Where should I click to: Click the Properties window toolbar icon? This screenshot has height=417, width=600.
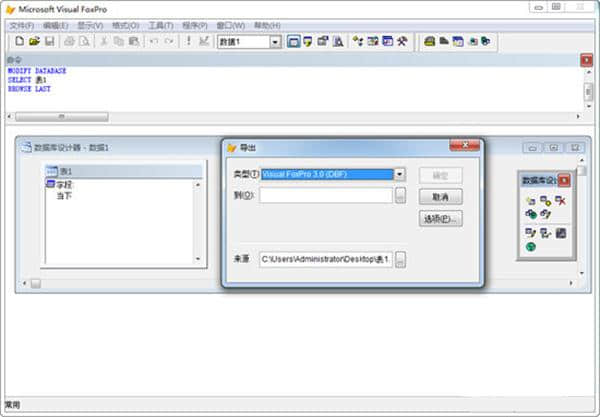tap(323, 41)
